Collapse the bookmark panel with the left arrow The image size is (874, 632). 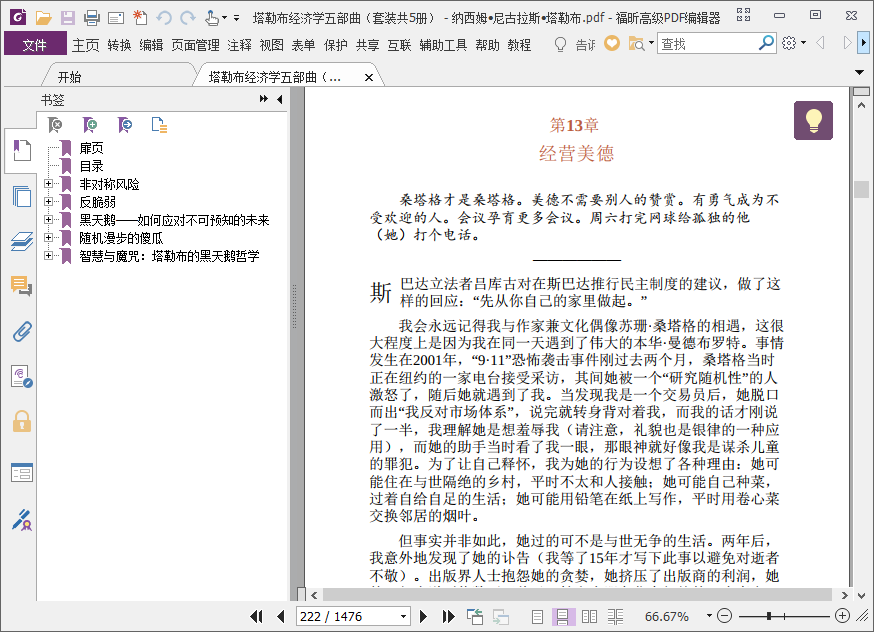point(280,99)
